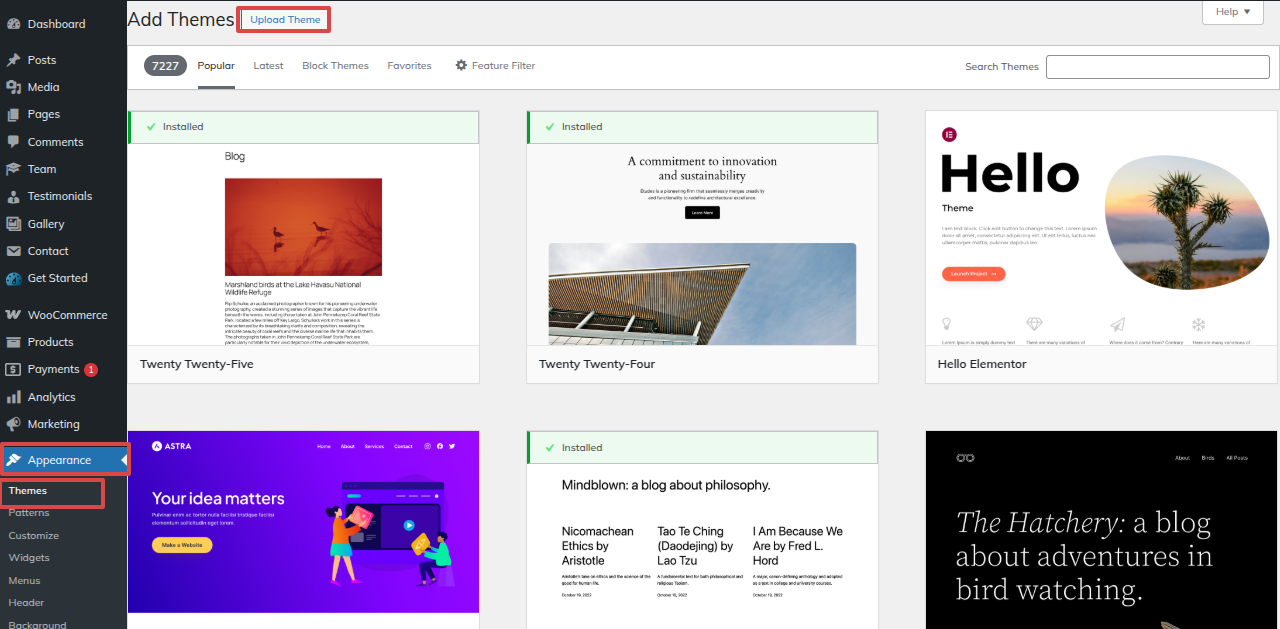Open the Feature Filter options
1280x629 pixels.
[x=495, y=66]
